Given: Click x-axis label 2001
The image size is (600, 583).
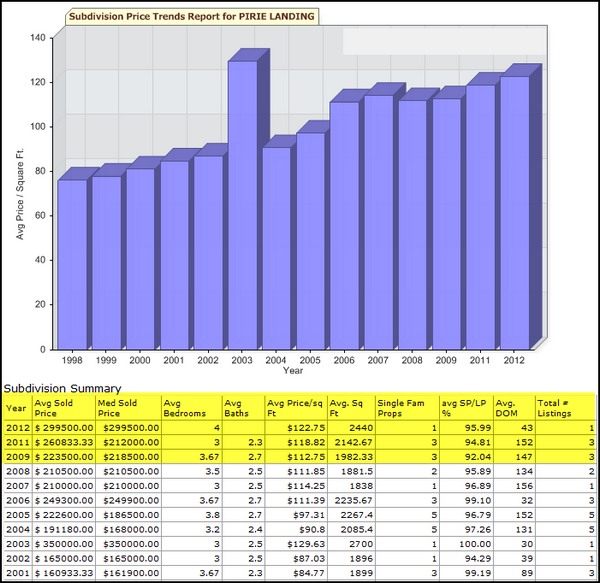Looking at the screenshot, I should [174, 360].
